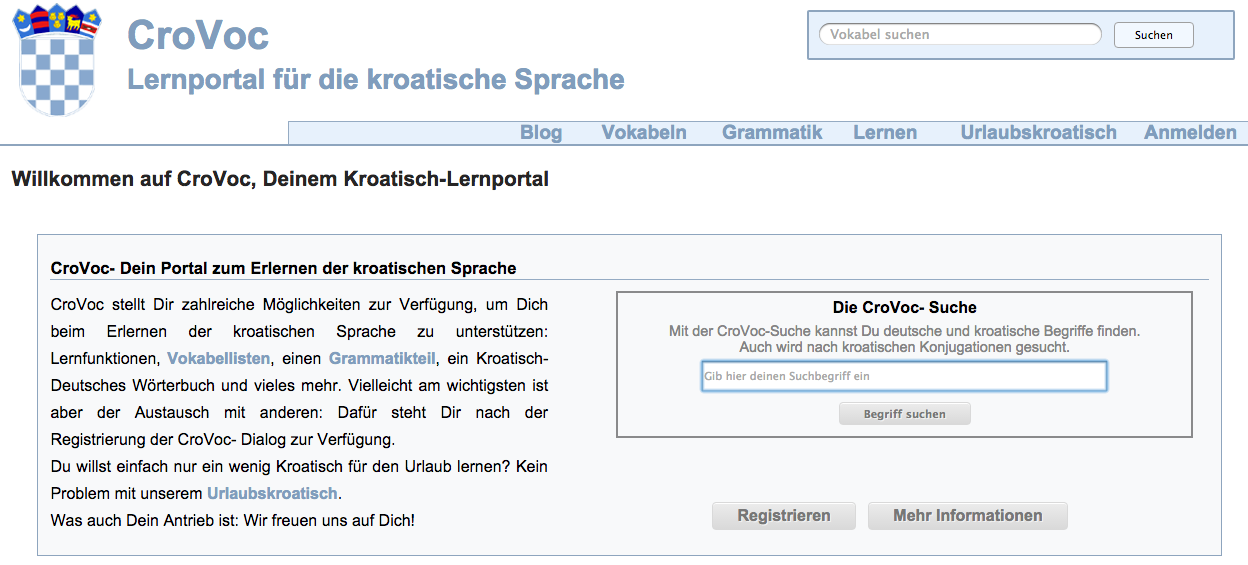Click the 'Die CroVoc- Suche' heading

coord(905,307)
